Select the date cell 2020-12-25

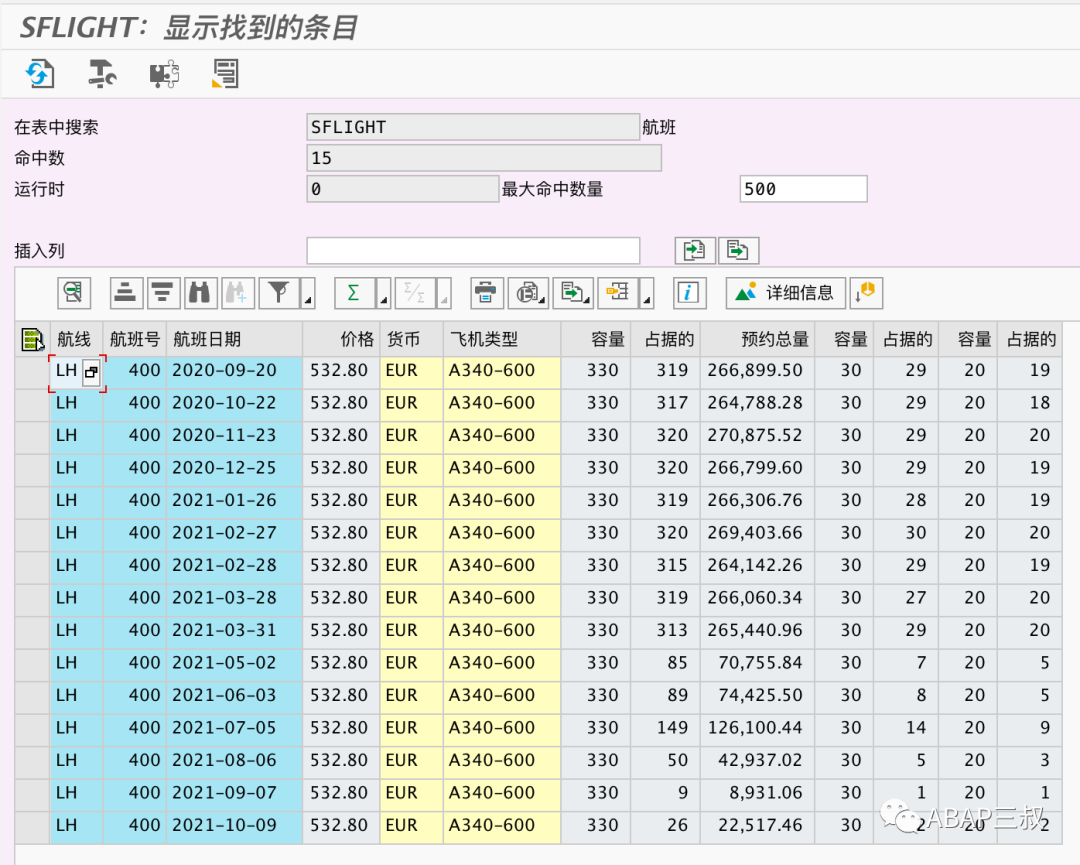click(x=234, y=468)
